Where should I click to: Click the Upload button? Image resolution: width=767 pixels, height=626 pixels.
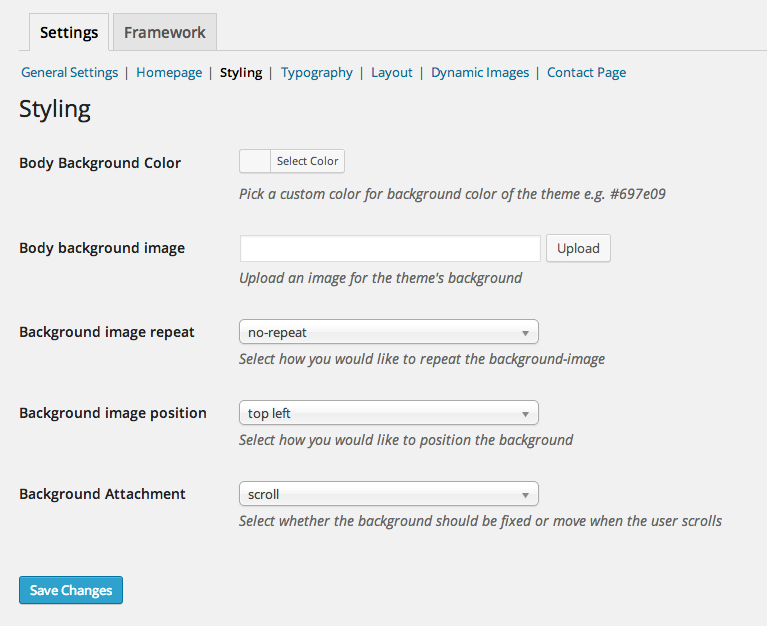coord(578,248)
